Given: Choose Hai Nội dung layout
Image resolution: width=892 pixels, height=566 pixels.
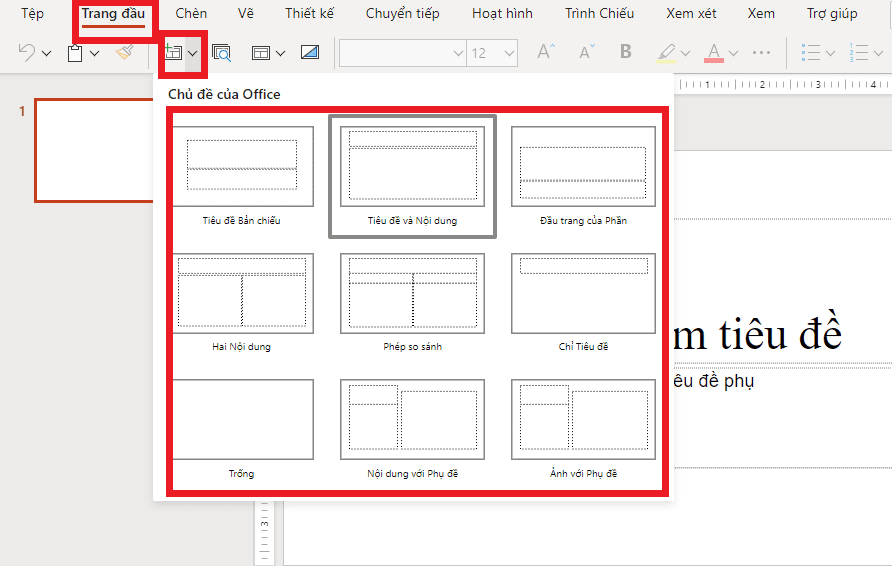Looking at the screenshot, I should [x=242, y=303].
